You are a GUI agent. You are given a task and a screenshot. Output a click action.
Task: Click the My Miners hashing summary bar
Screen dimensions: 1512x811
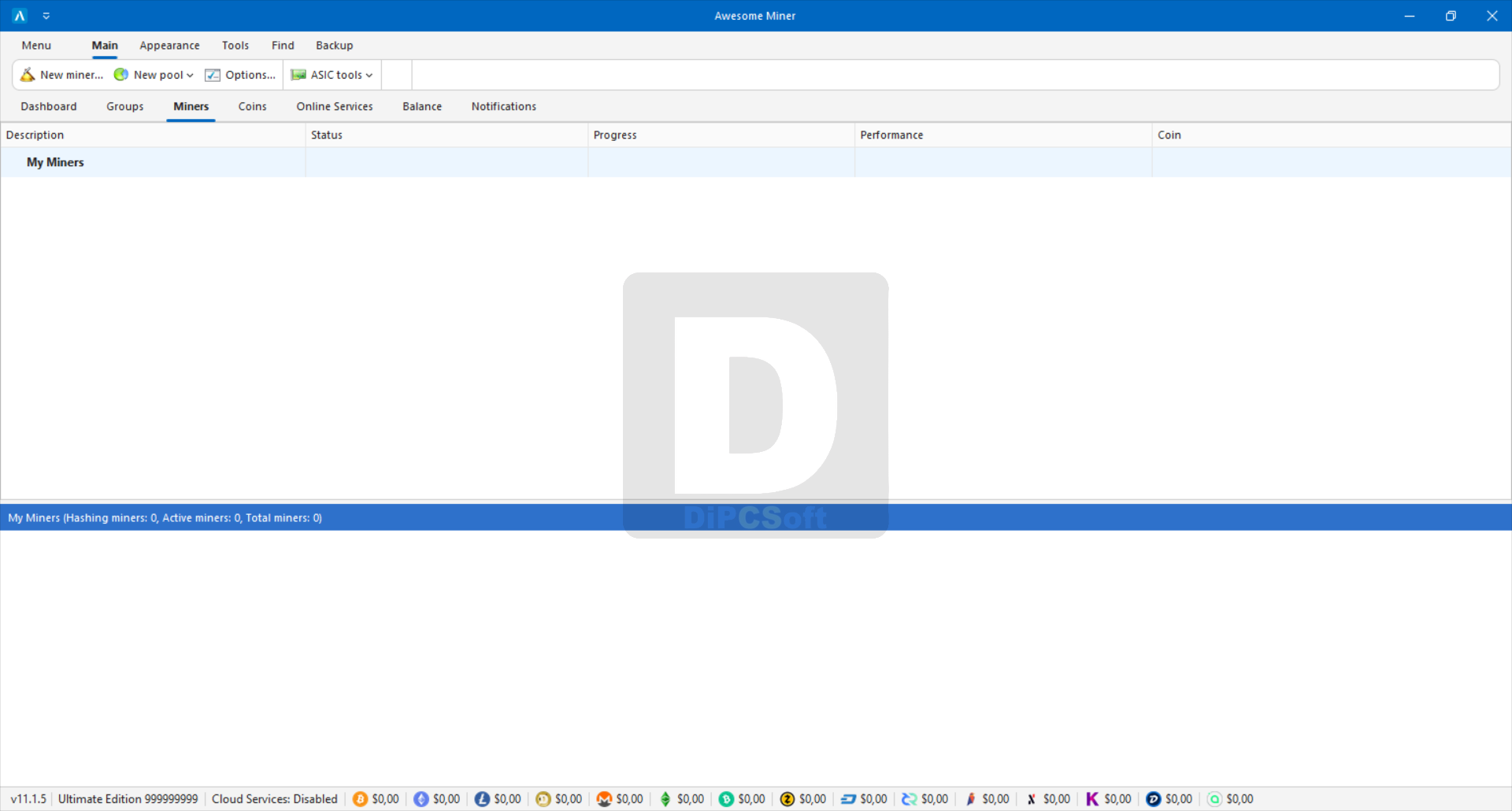(x=756, y=517)
